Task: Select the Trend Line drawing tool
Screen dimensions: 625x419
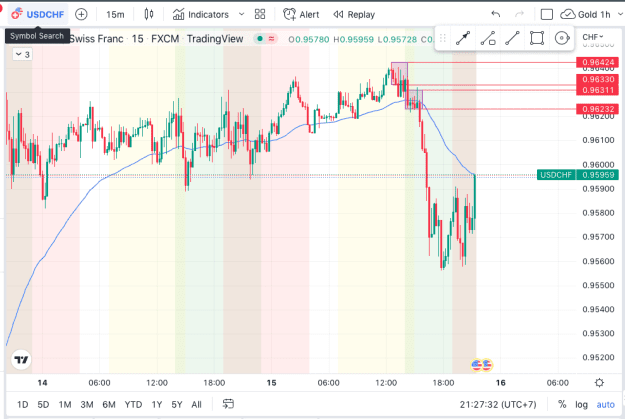Action: [x=512, y=38]
